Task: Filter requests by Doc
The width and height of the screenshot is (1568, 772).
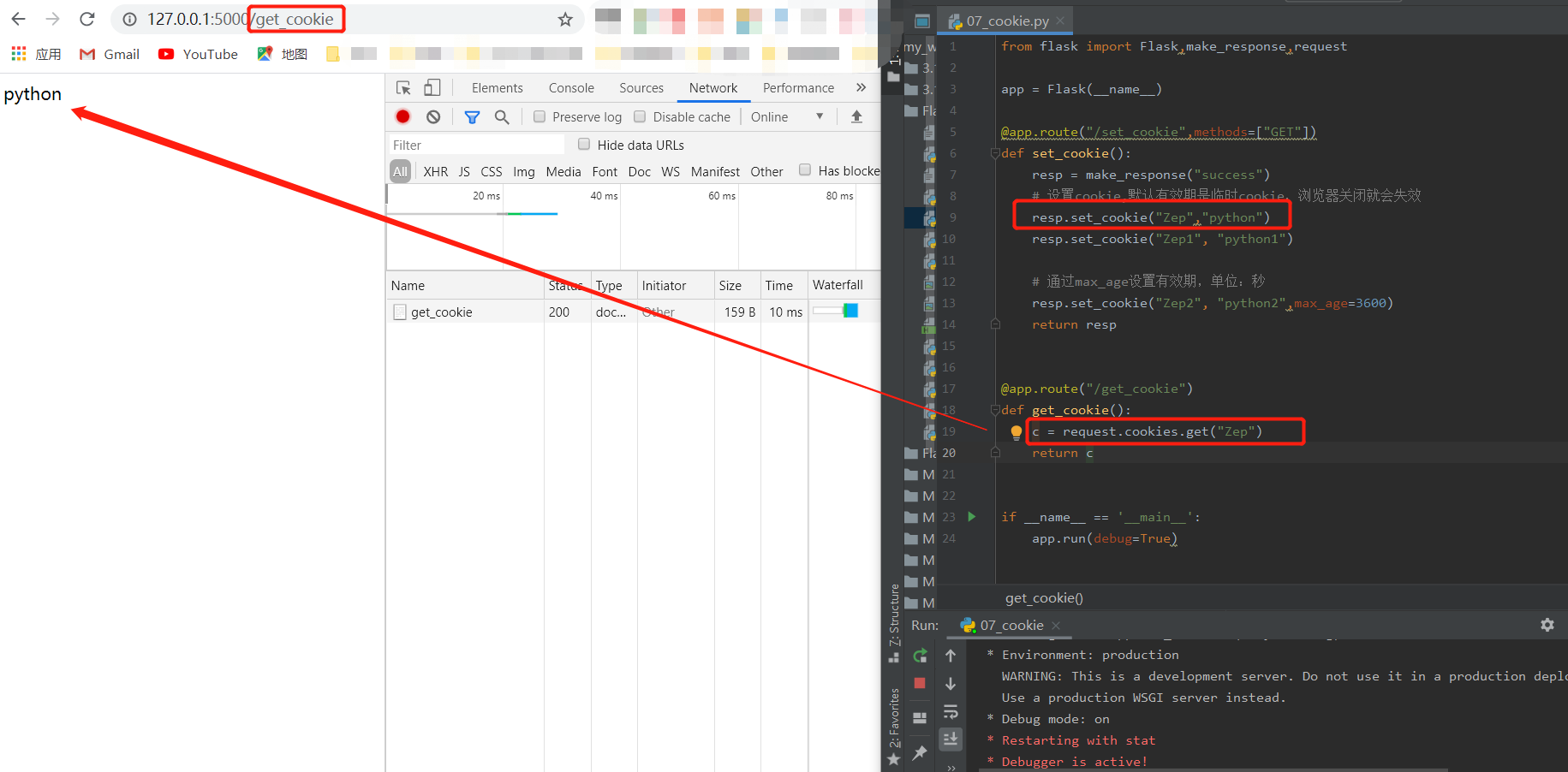Action: tap(639, 171)
